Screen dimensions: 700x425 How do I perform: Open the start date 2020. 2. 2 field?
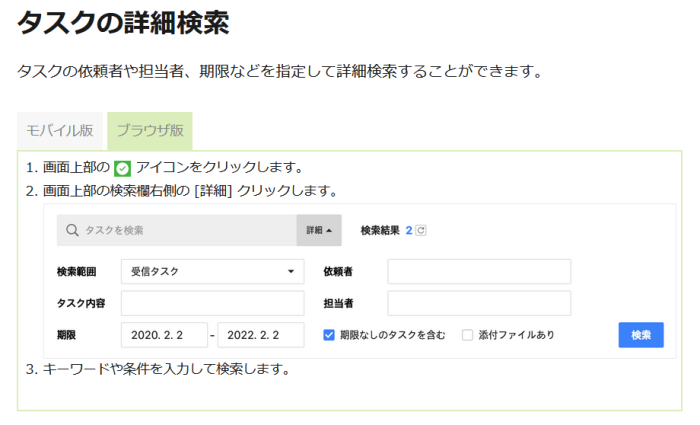pos(164,335)
